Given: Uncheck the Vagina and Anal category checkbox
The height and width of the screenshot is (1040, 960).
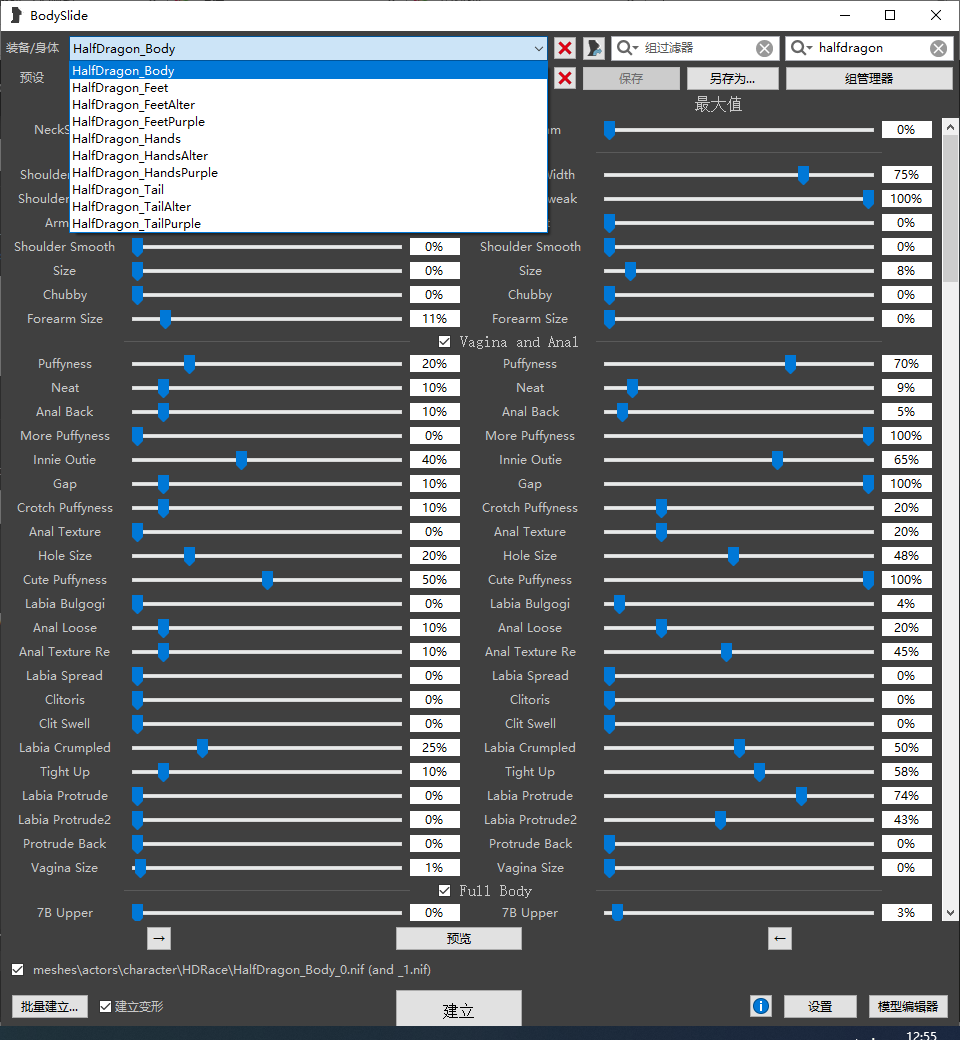Looking at the screenshot, I should coord(445,342).
